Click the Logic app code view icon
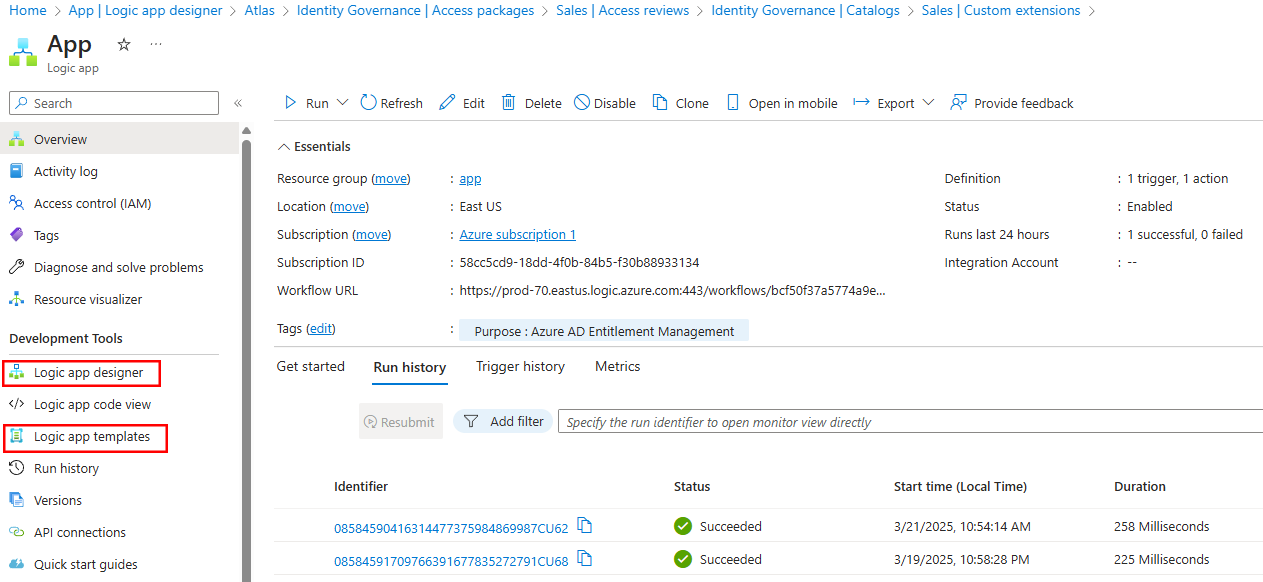Viewport: 1263px width, 582px height. [x=16, y=405]
